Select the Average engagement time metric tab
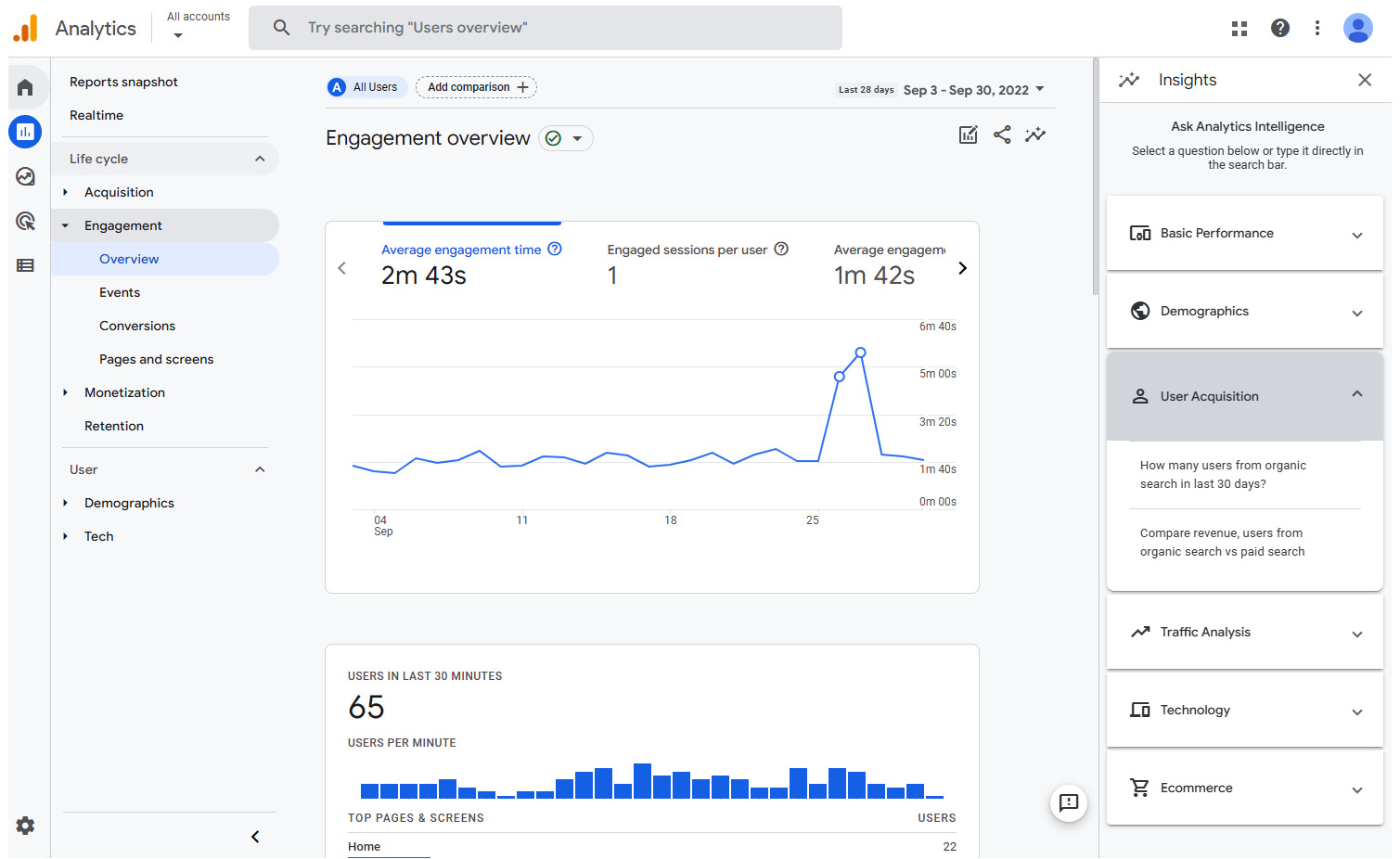This screenshot has width=1400, height=859. pyautogui.click(x=471, y=264)
